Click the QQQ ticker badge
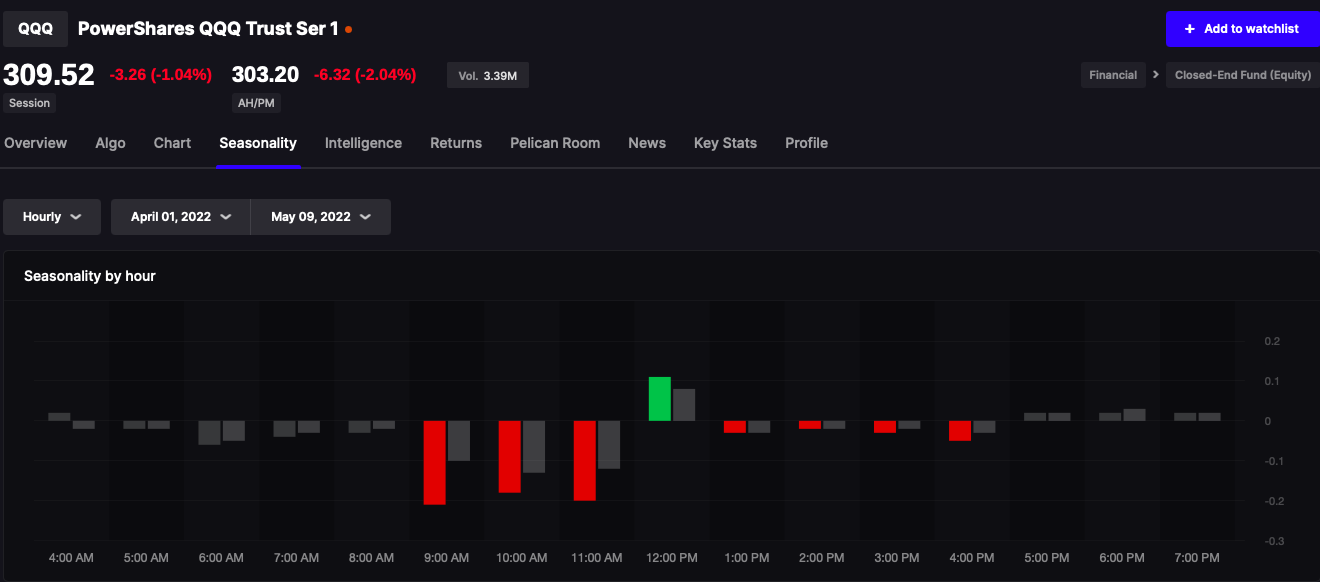 coord(36,29)
